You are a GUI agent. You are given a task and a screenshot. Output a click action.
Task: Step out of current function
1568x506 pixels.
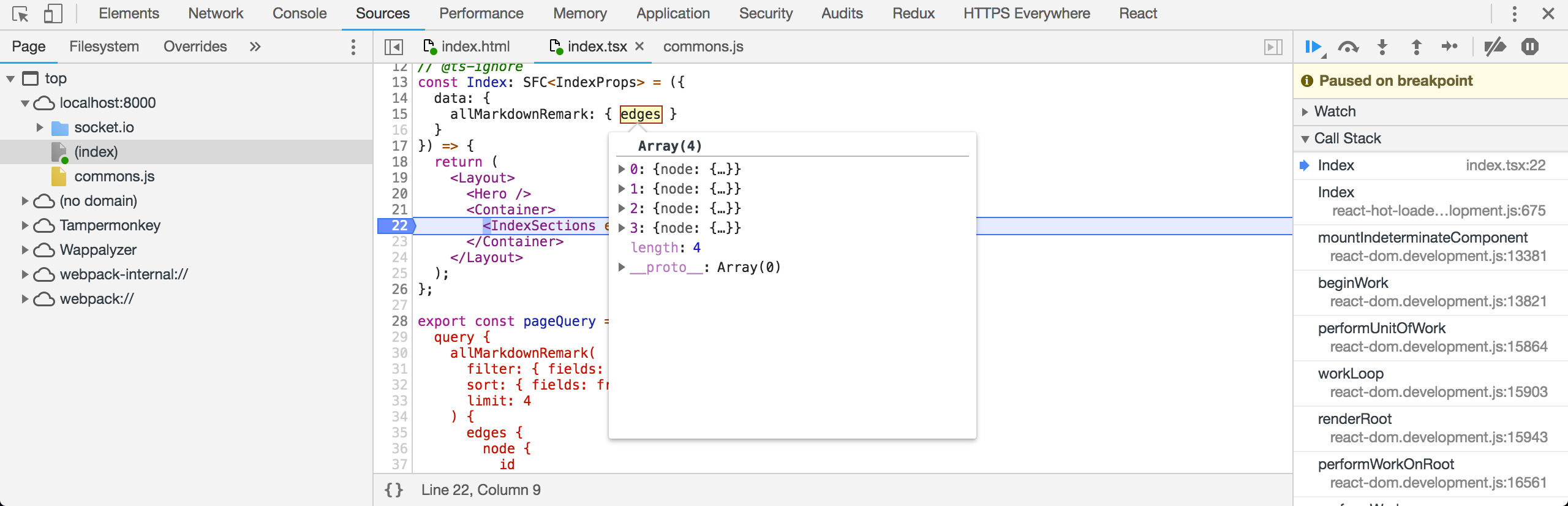1417,47
